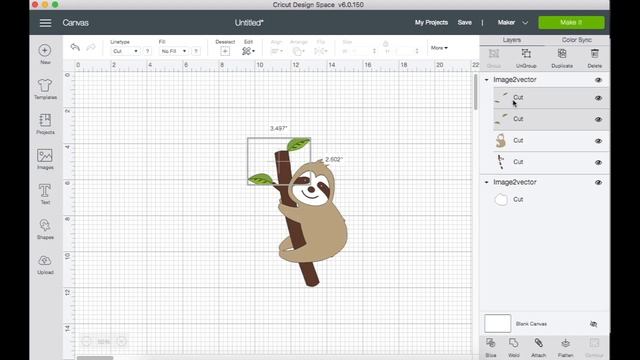Create a New project
The width and height of the screenshot is (640, 360).
tap(45, 54)
